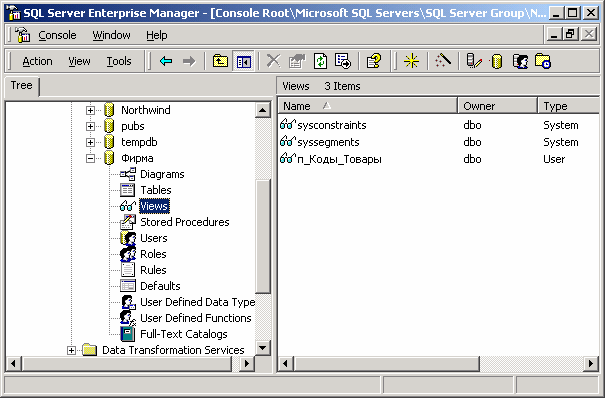Go back with the left arrow
Image resolution: width=605 pixels, height=398 pixels.
coord(166,61)
